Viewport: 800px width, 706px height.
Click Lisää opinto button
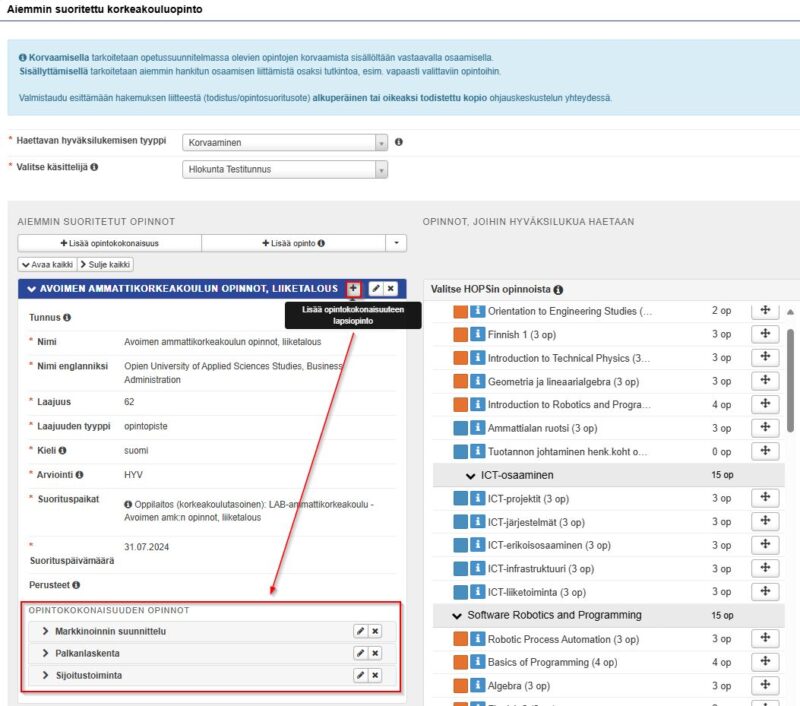(293, 243)
